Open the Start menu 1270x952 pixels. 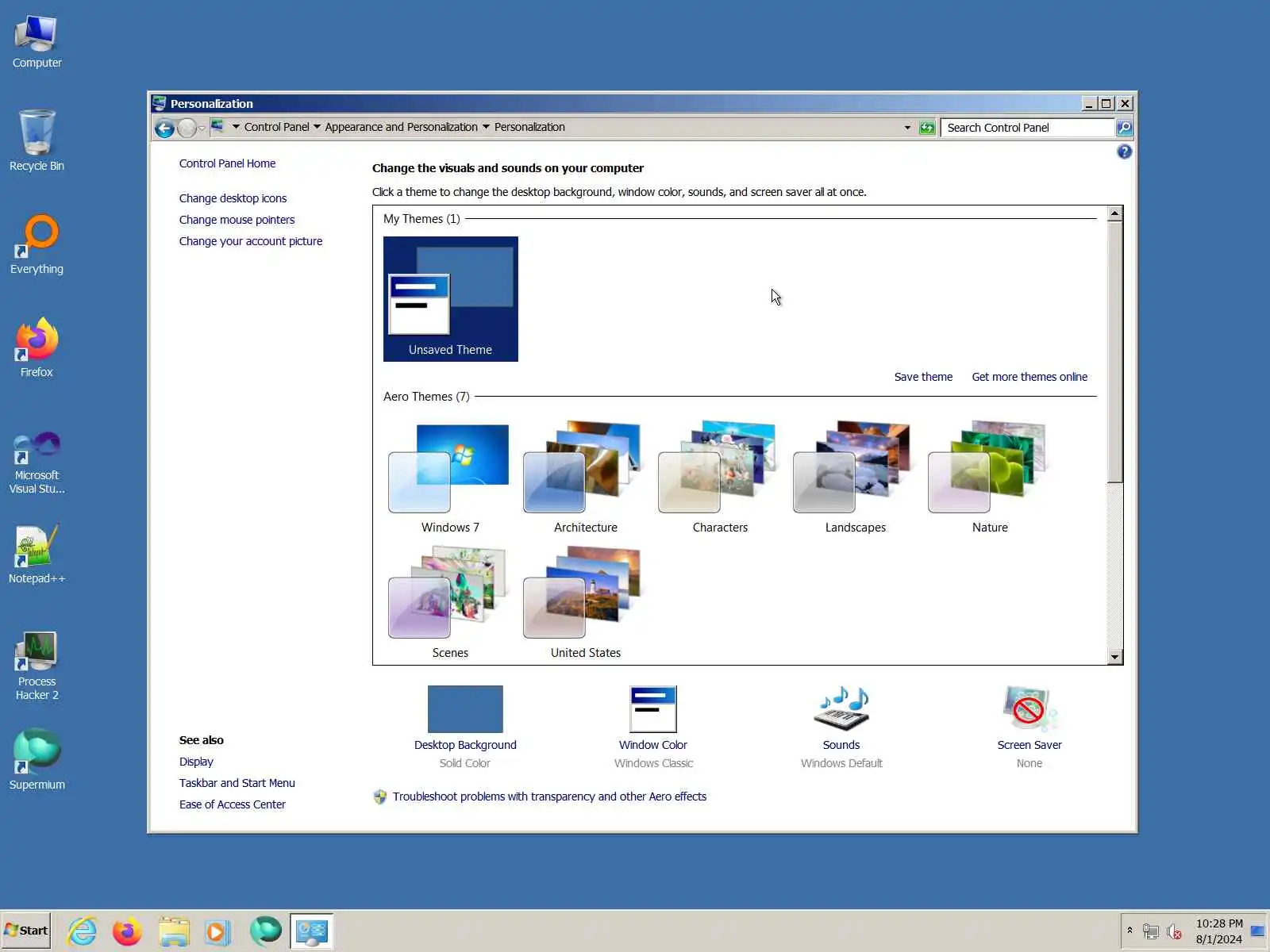click(x=26, y=931)
